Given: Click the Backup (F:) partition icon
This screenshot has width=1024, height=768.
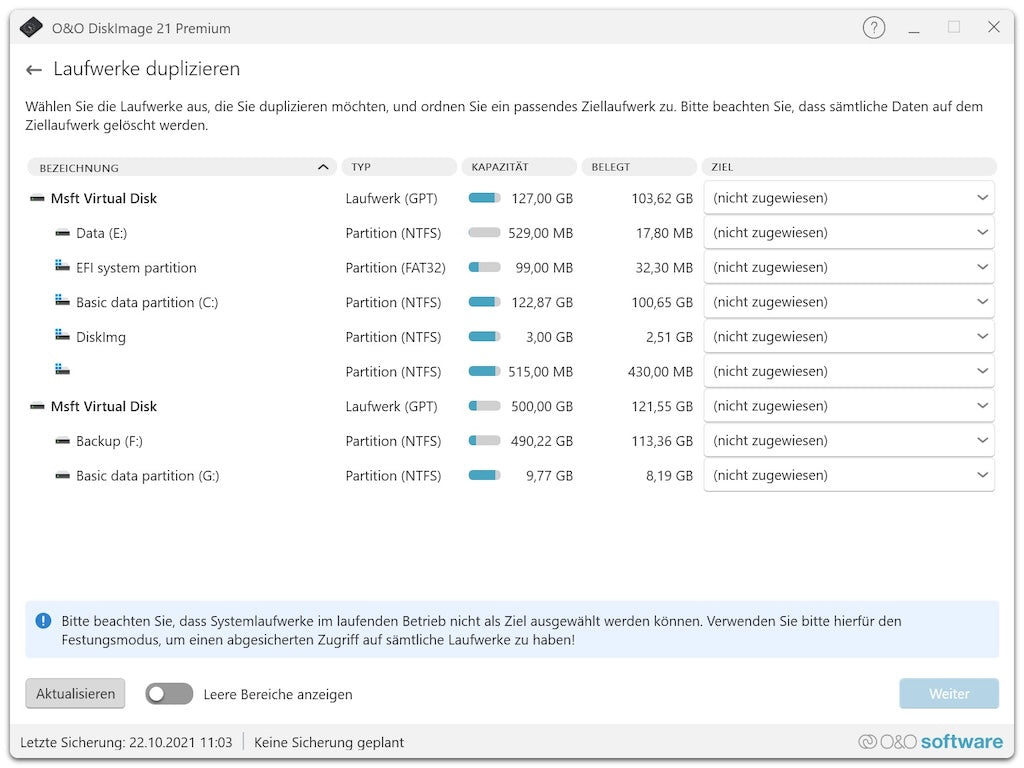Looking at the screenshot, I should 63,441.
